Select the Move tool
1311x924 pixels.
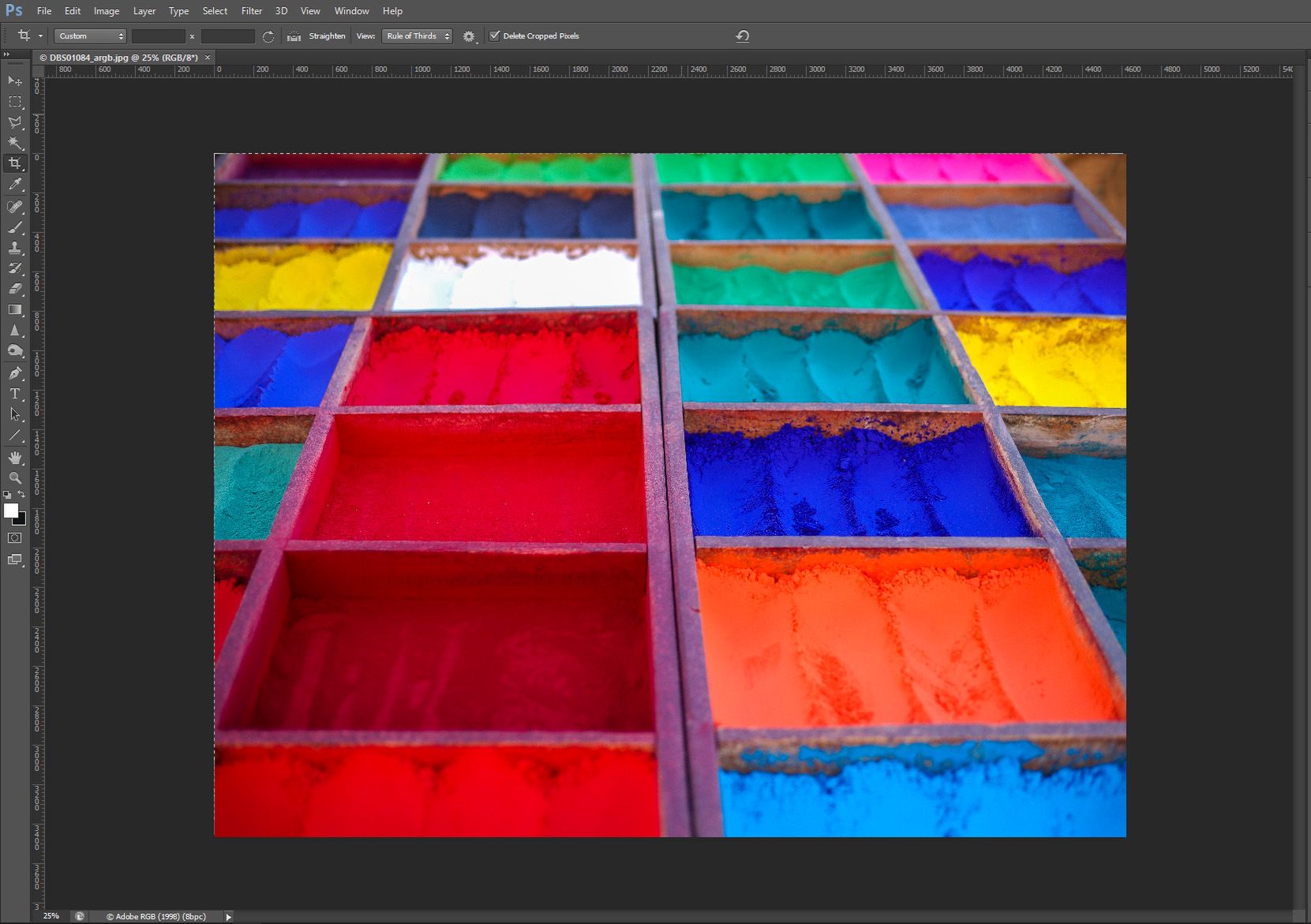tap(15, 80)
